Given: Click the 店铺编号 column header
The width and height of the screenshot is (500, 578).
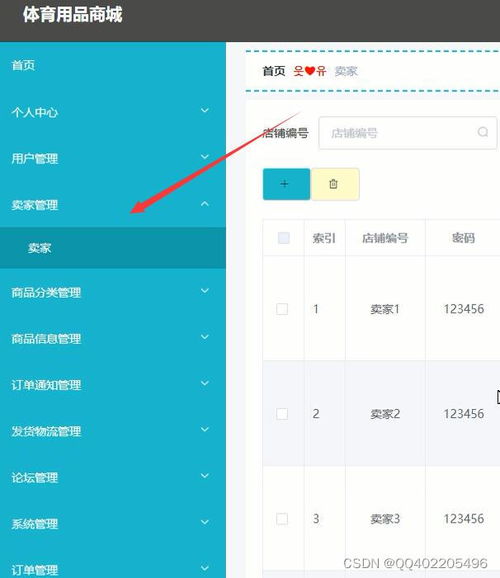Looking at the screenshot, I should pos(385,238).
